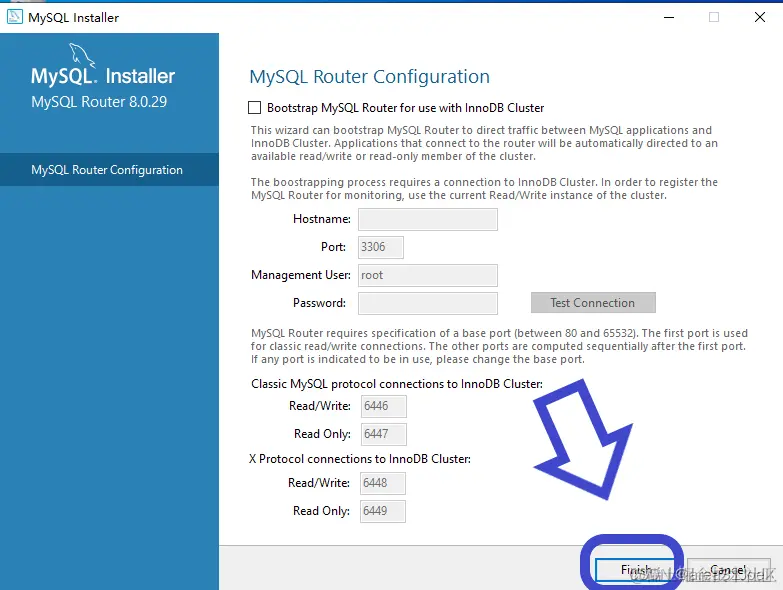The width and height of the screenshot is (783, 590).
Task: Enable Bootstrap MySQL Router for InnoDB Cluster checkbox
Action: [255, 108]
